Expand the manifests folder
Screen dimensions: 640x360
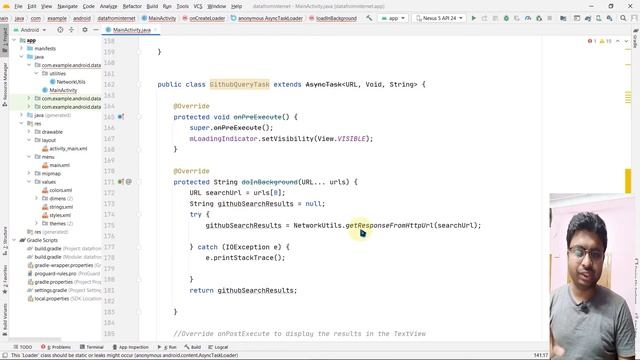point(22,48)
